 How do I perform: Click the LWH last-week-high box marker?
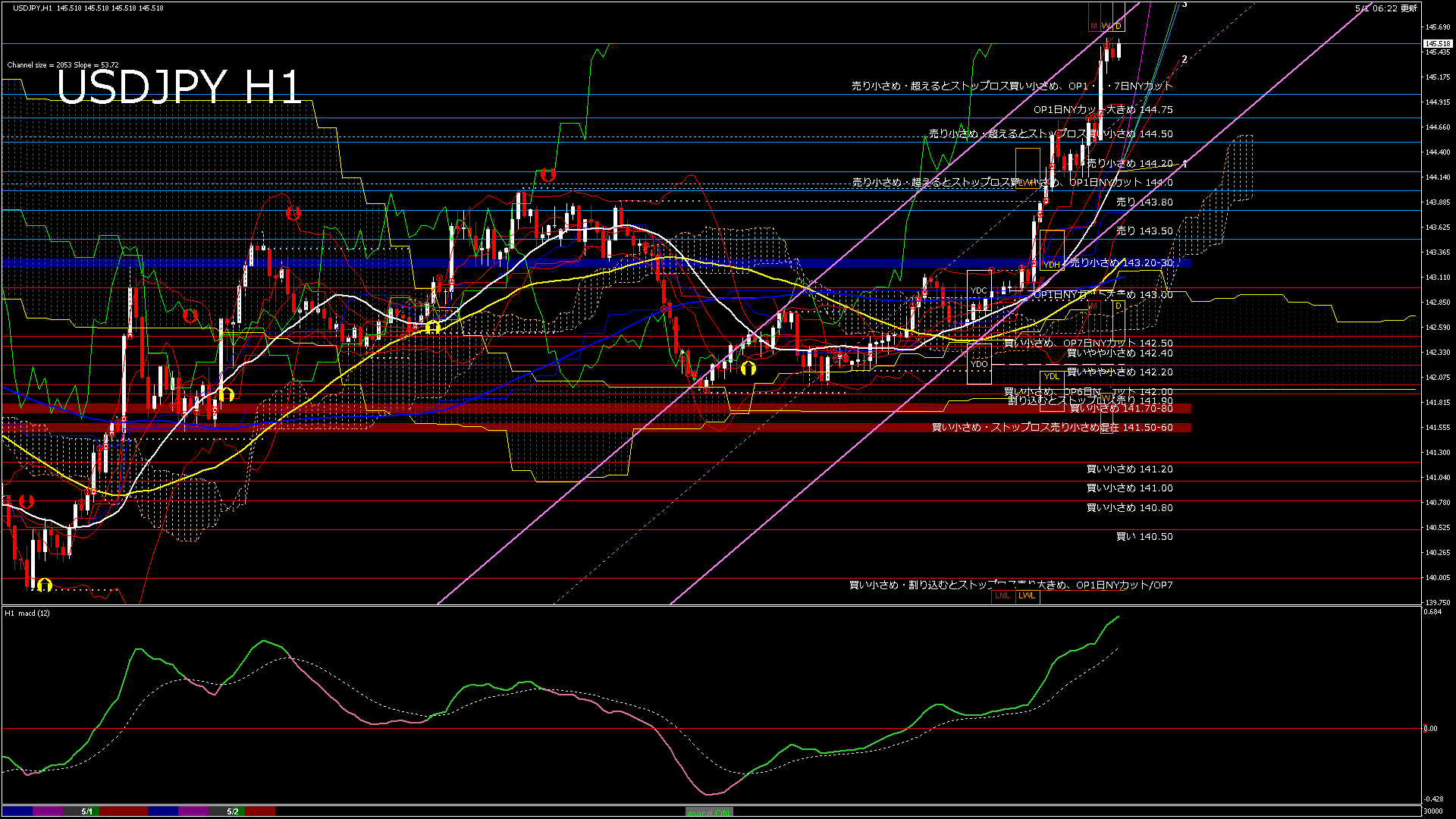1028,182
